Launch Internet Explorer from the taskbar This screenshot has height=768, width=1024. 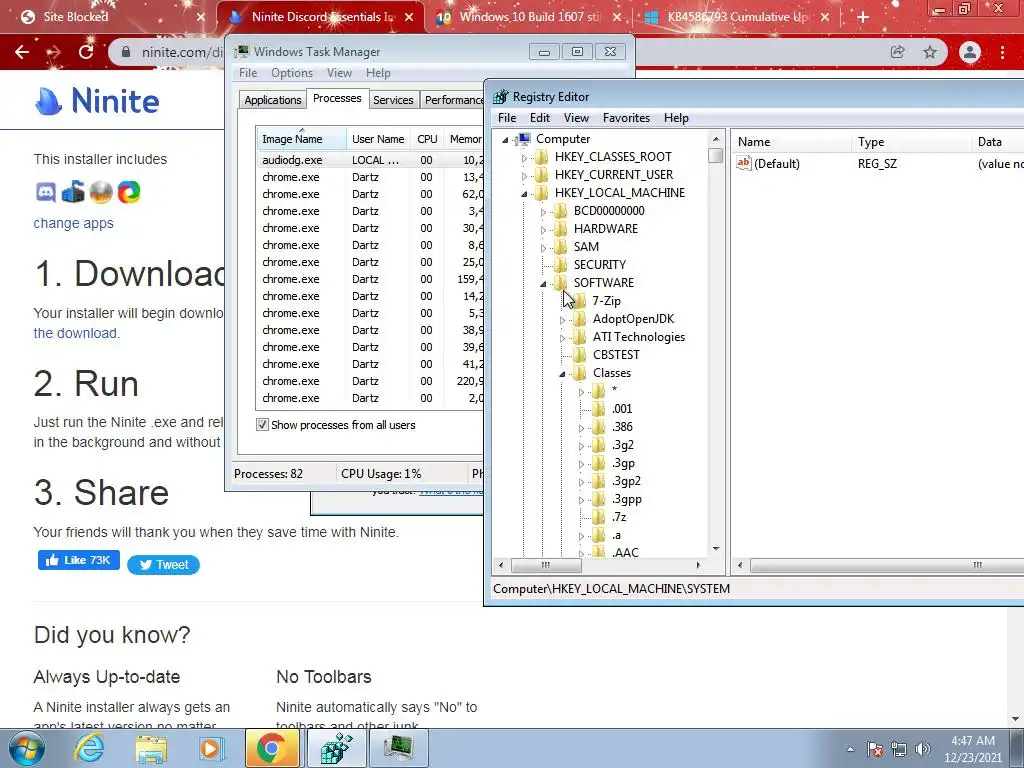tap(89, 748)
